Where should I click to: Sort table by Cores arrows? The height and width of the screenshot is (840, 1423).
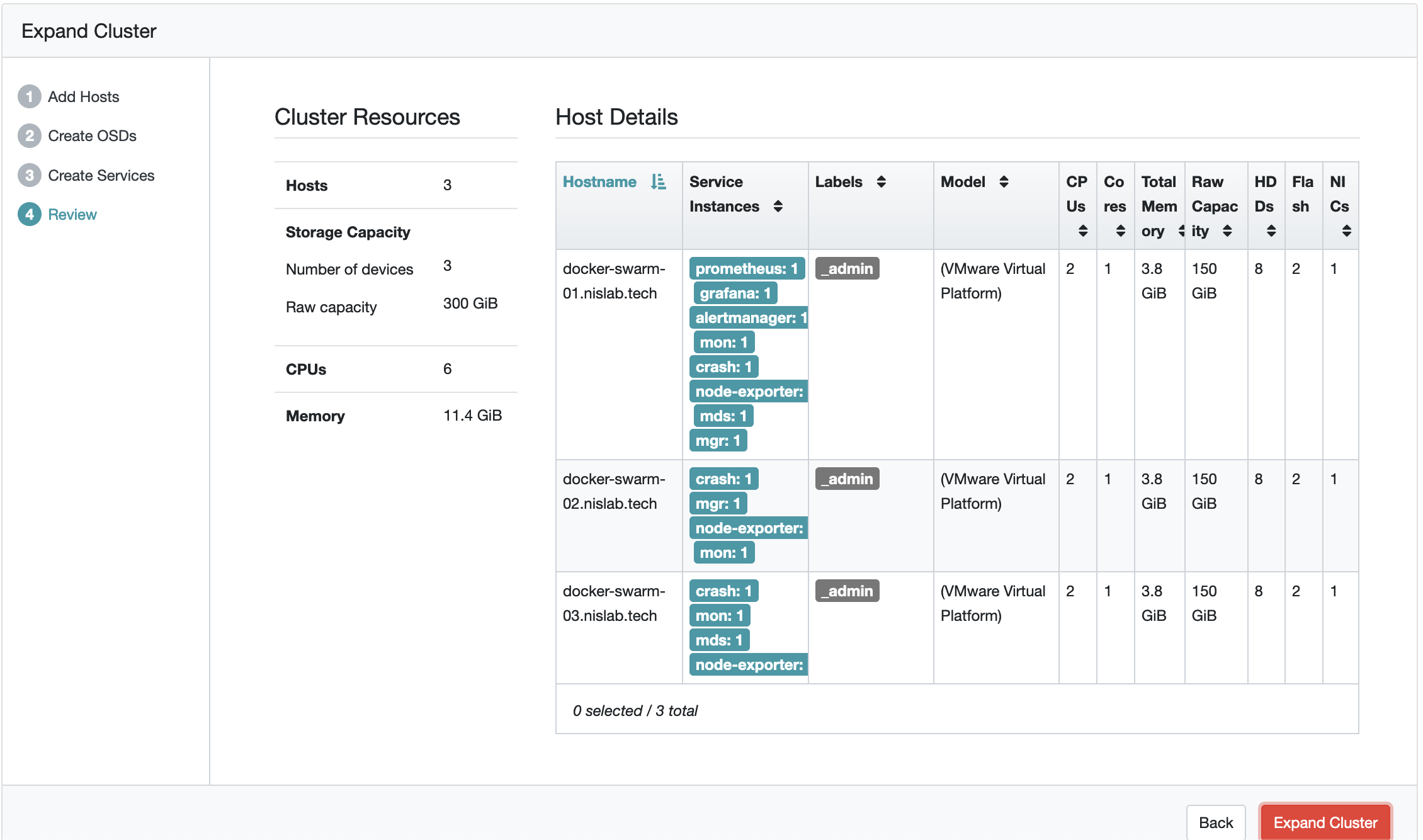click(x=1120, y=231)
